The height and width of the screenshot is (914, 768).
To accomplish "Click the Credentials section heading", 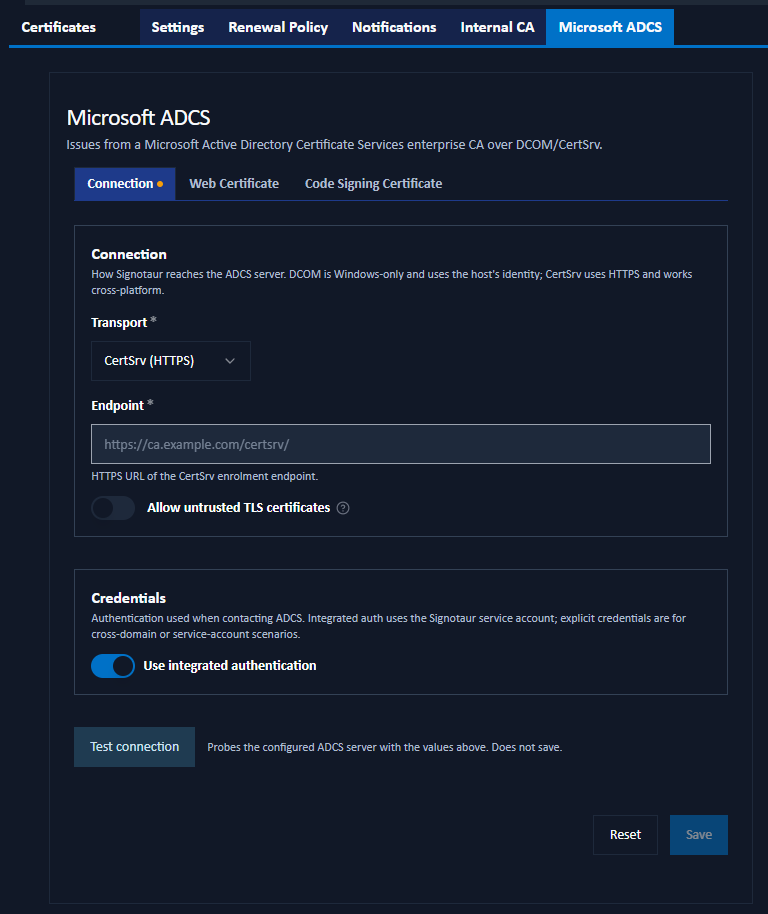I will point(129,598).
